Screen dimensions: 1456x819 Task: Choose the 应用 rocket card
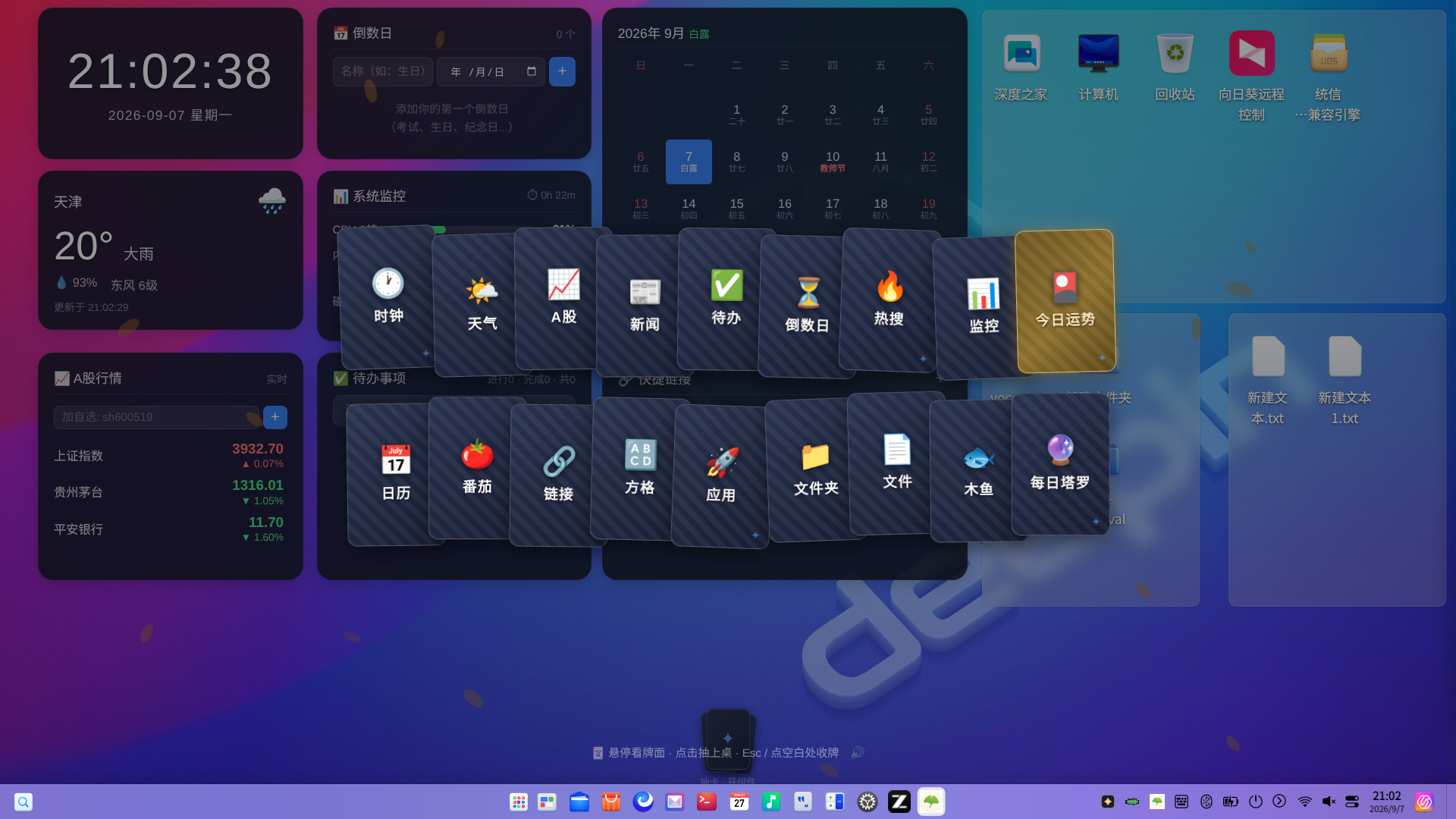coord(720,476)
